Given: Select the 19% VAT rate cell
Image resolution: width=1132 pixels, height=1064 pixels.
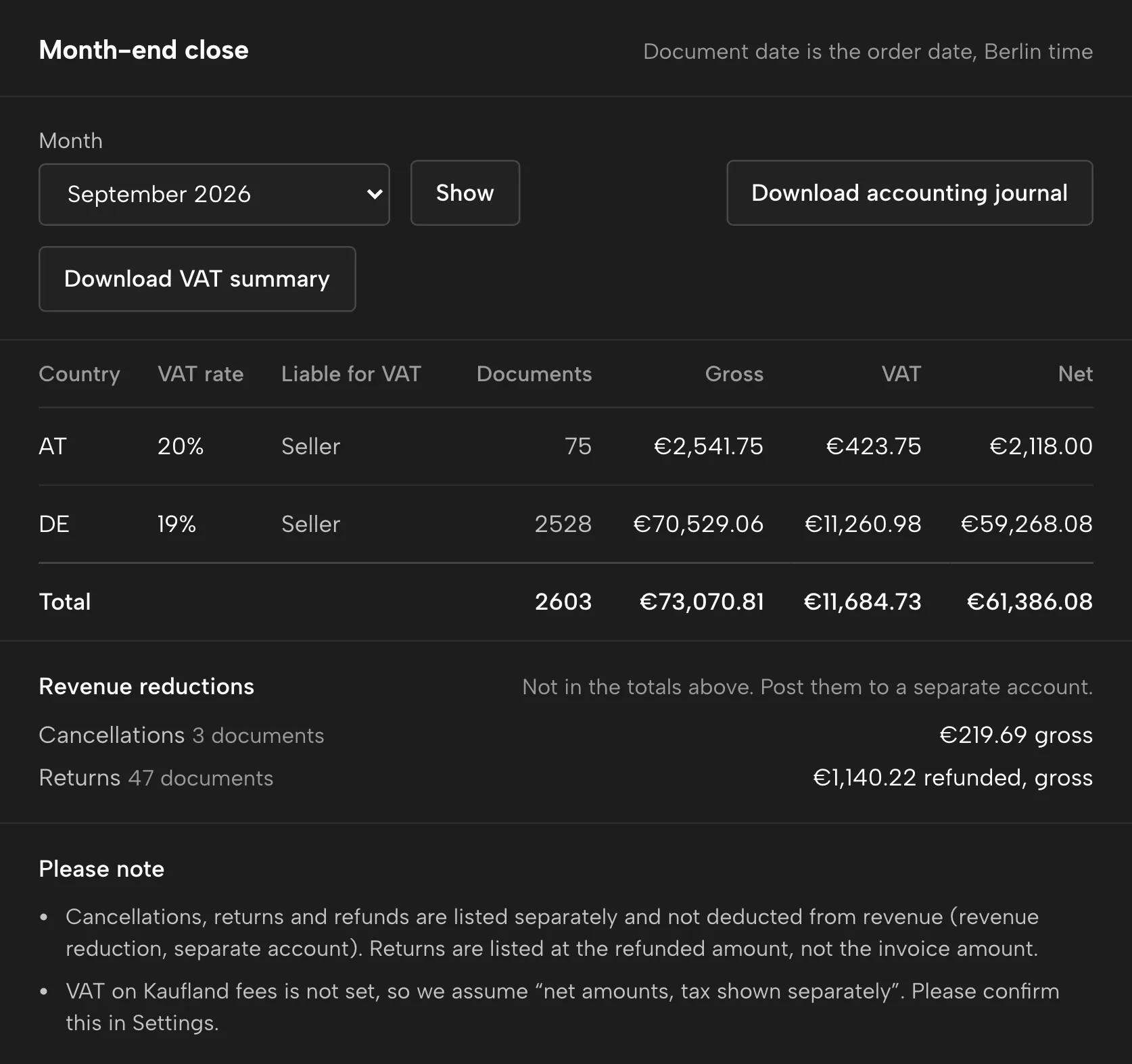Looking at the screenshot, I should [x=176, y=524].
